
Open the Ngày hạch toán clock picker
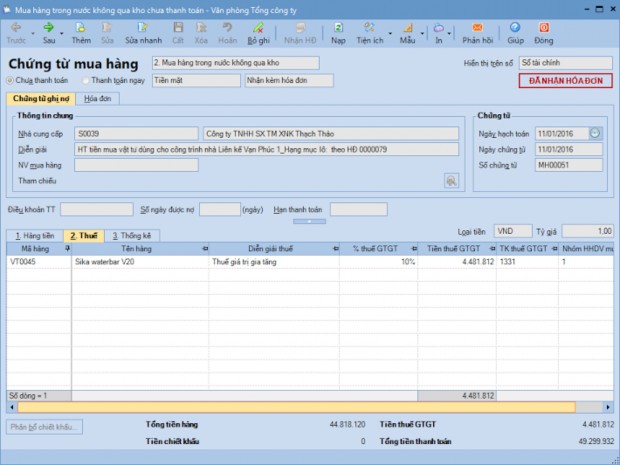point(595,134)
